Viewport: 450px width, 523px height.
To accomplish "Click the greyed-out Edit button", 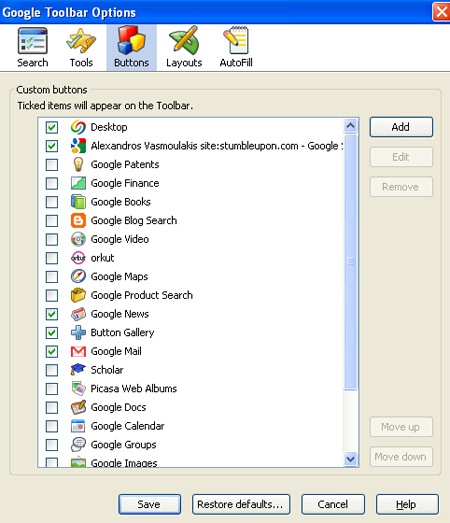I will coord(401,157).
